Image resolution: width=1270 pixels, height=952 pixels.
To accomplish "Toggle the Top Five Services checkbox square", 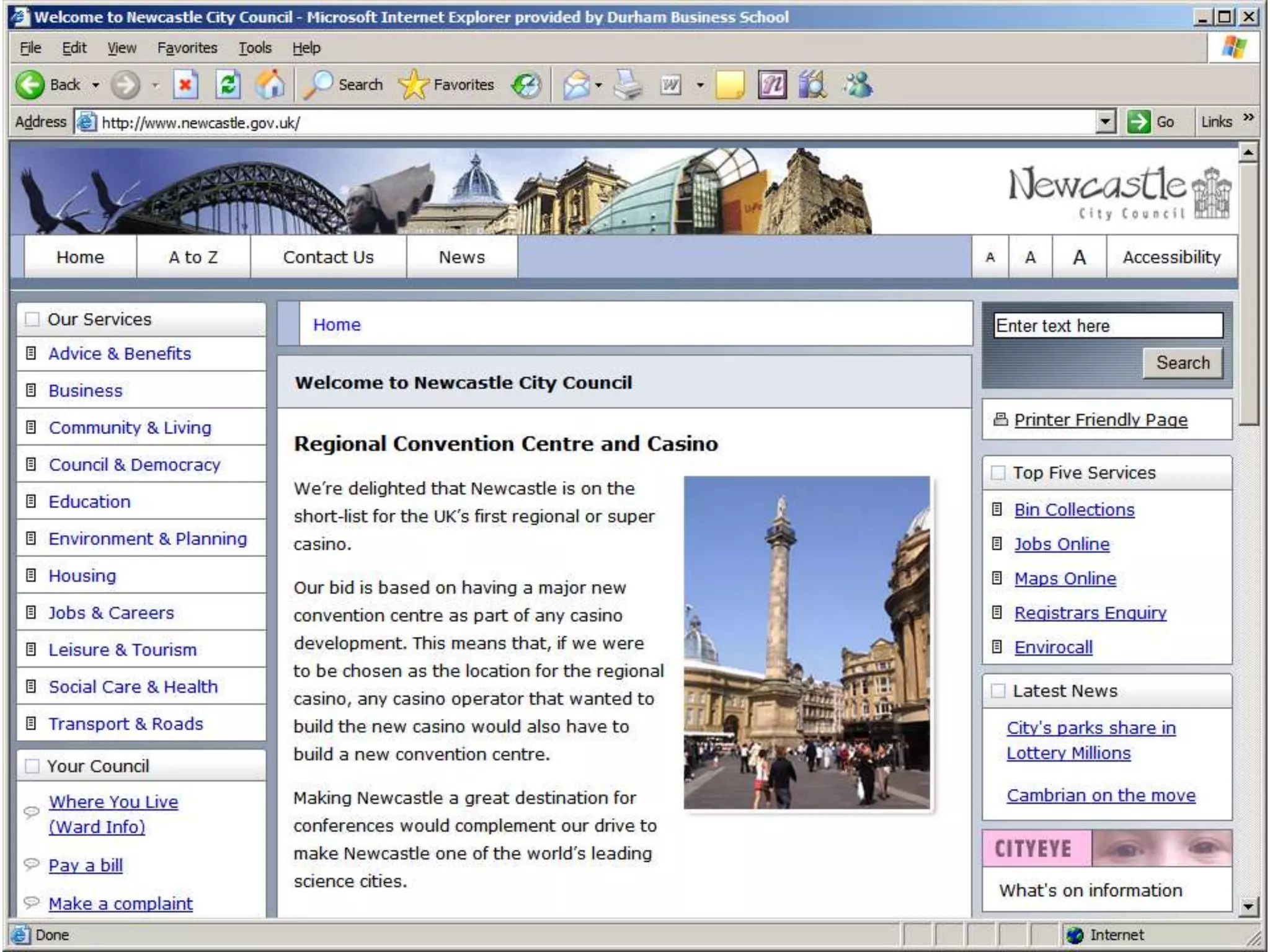I will point(998,473).
